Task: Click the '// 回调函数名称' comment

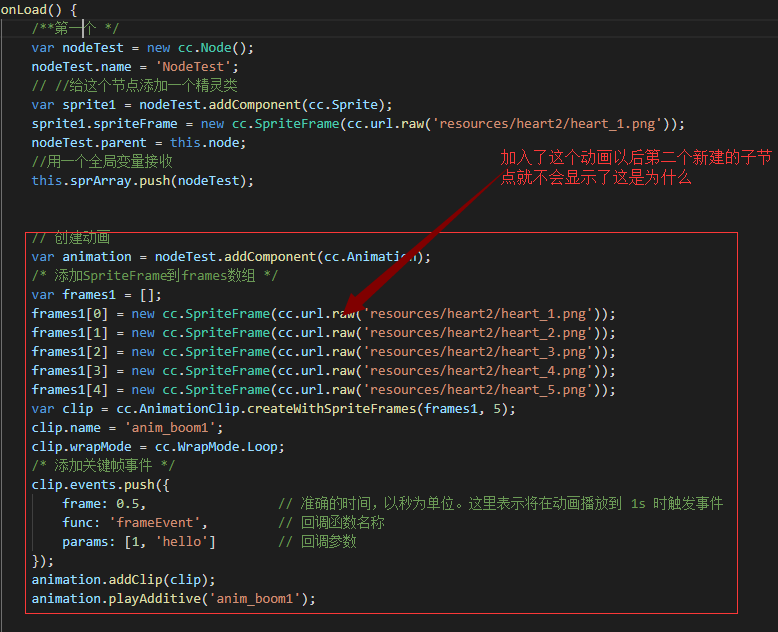Action: point(331,522)
